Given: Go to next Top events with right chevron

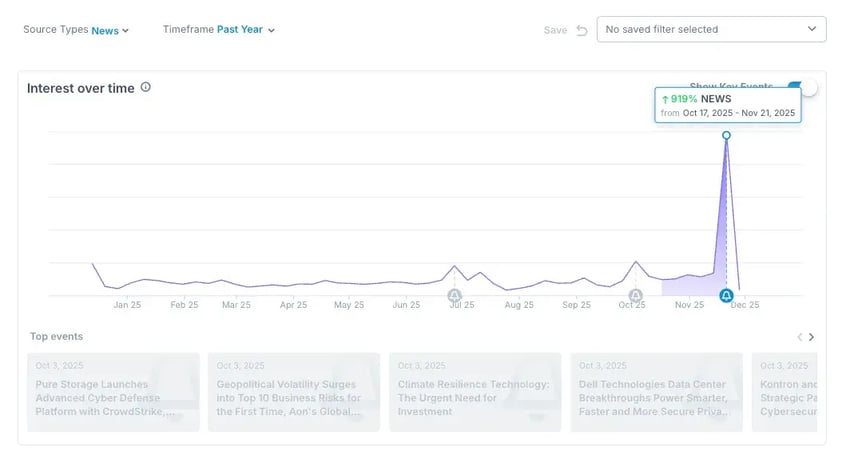Looking at the screenshot, I should point(811,337).
